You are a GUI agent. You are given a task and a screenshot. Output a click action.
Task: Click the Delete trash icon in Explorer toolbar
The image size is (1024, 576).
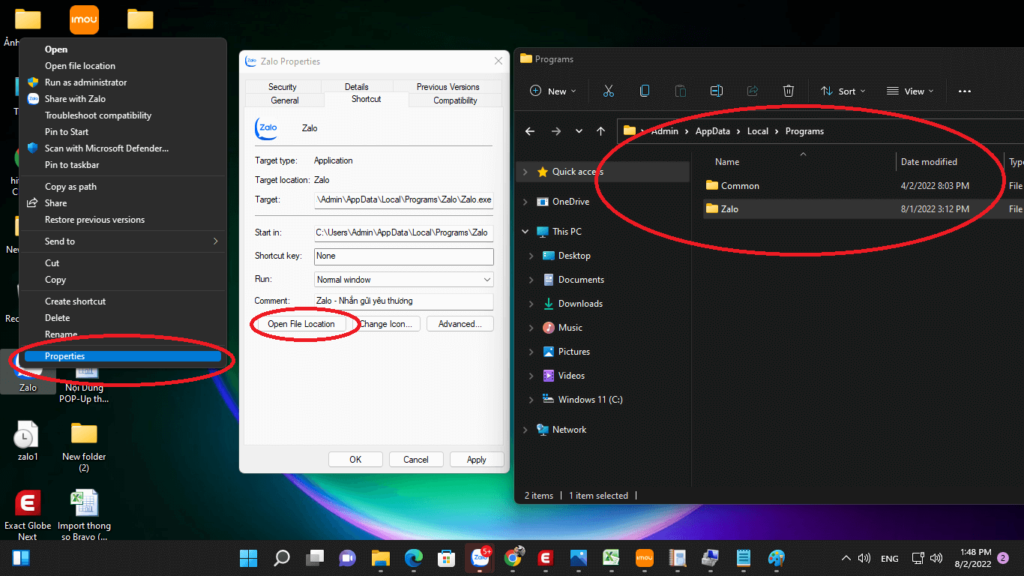pyautogui.click(x=788, y=91)
